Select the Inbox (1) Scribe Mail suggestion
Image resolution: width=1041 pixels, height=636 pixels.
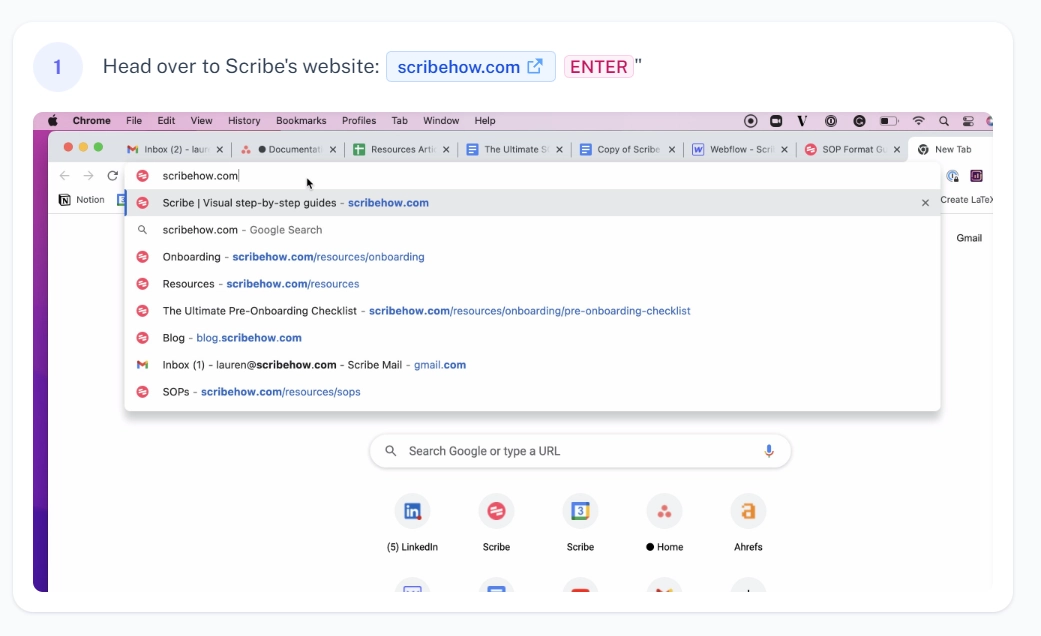point(532,364)
